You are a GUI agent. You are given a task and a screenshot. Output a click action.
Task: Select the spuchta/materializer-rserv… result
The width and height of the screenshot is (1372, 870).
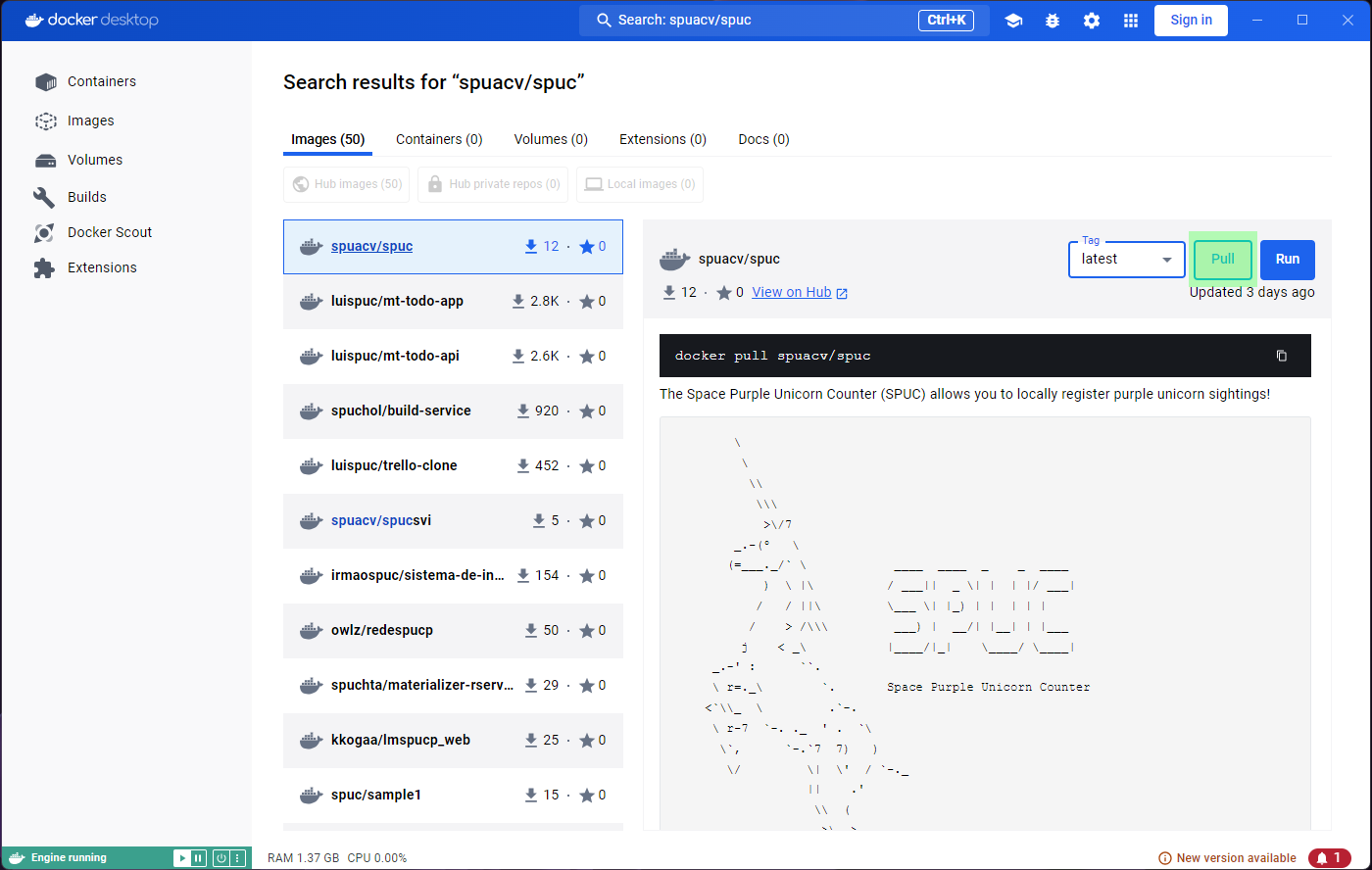[453, 686]
